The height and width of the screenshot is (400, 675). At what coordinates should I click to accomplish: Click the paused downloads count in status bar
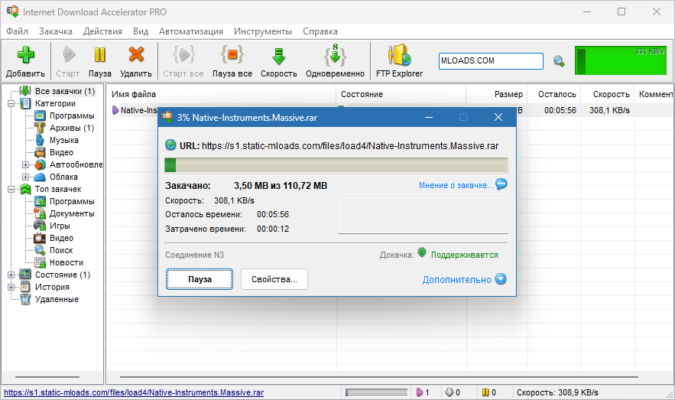(489, 392)
